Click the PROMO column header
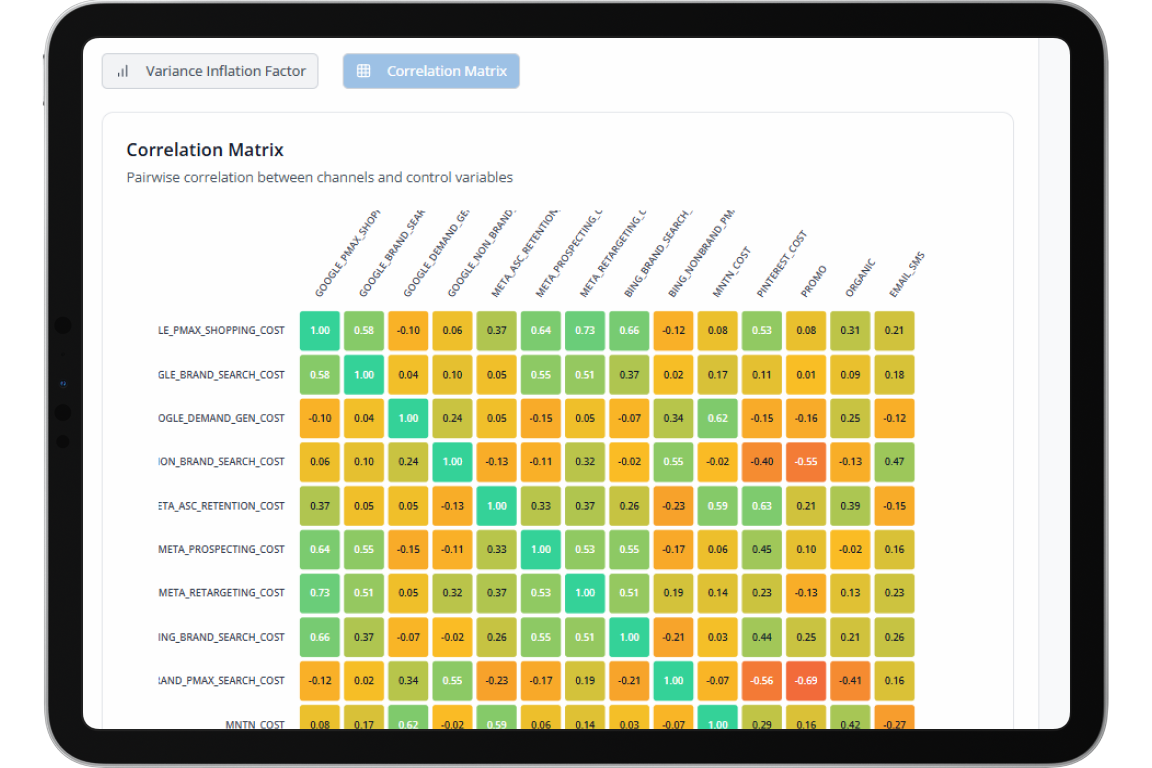Image resolution: width=1152 pixels, height=768 pixels. click(x=813, y=281)
